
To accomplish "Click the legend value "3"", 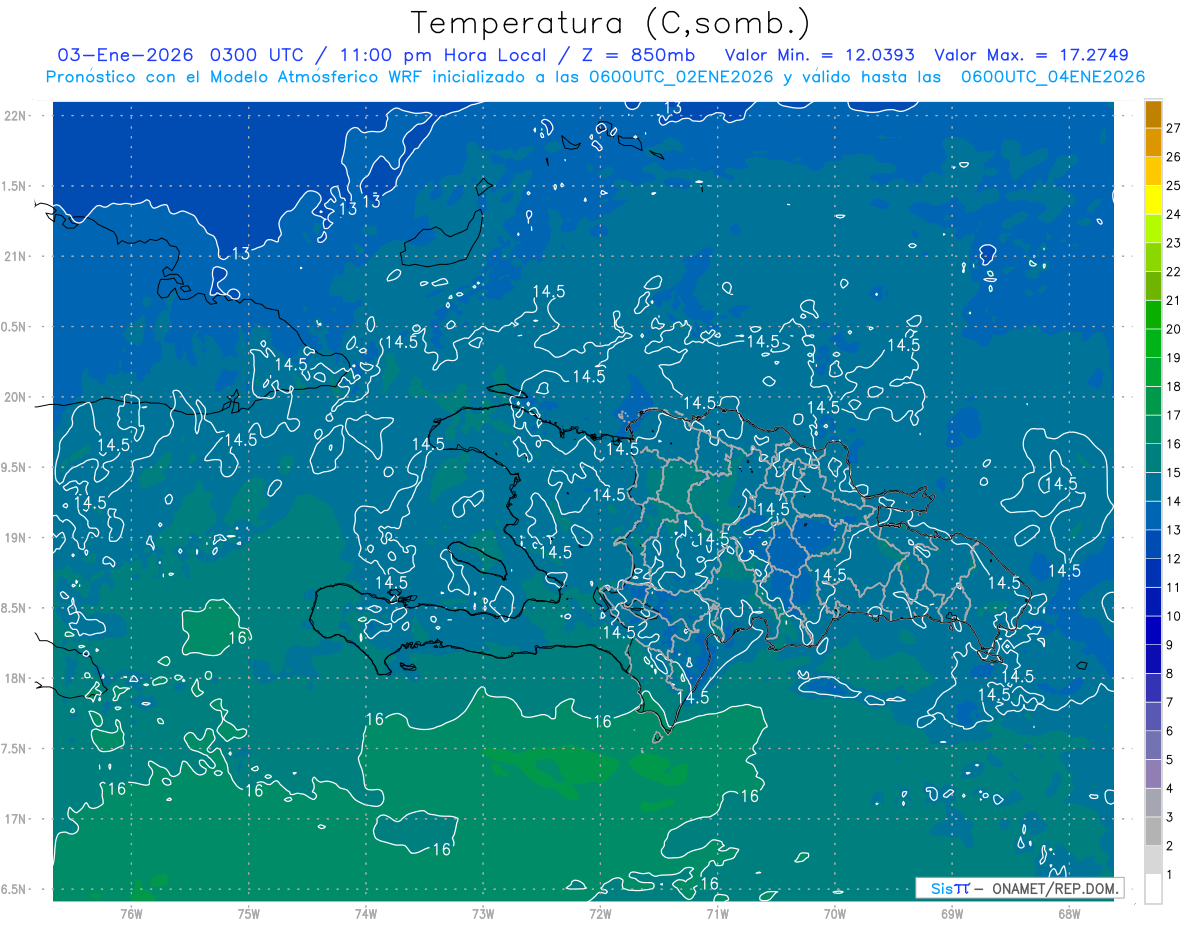I will click(1172, 817).
